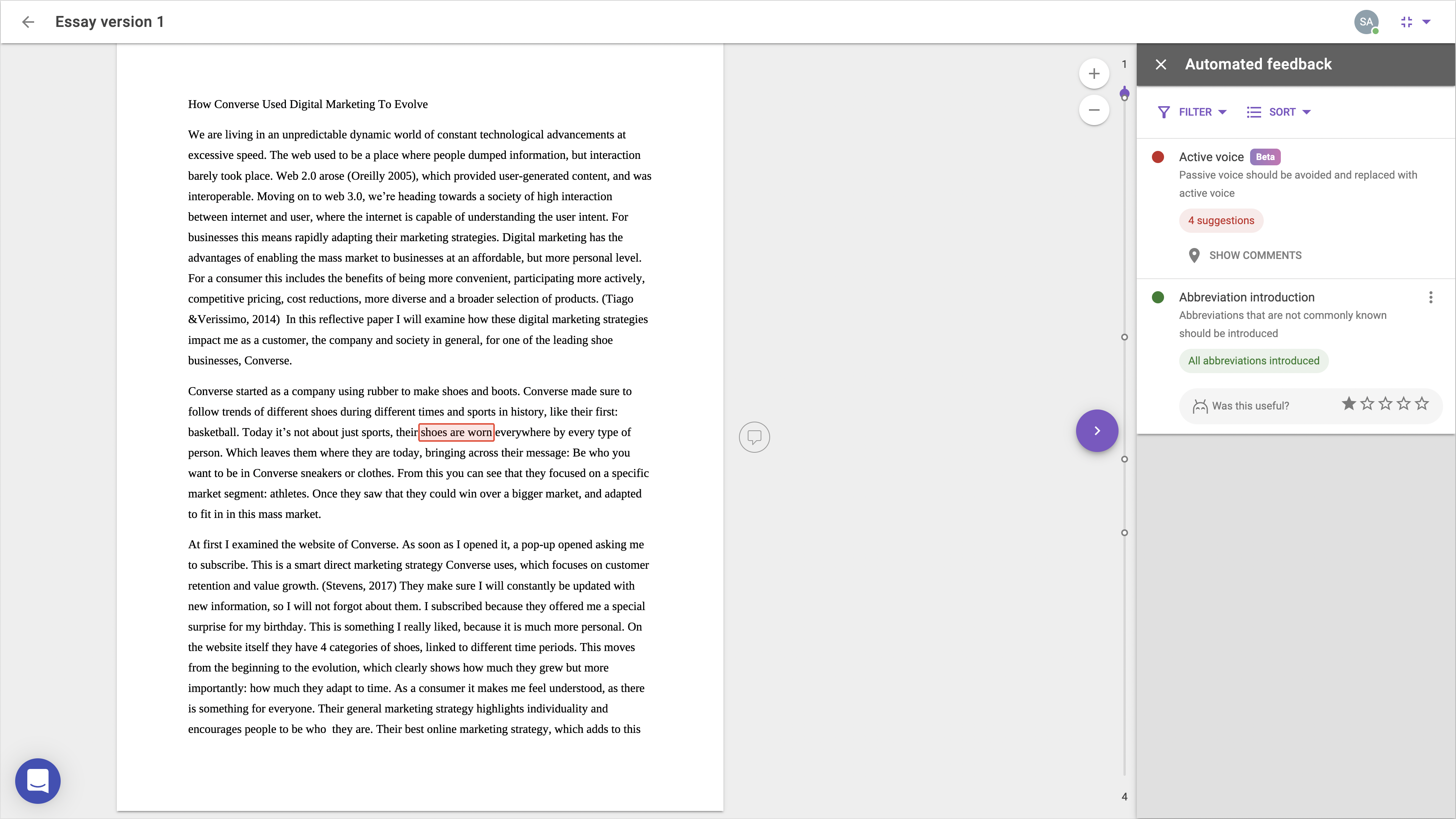Viewport: 1456px width, 819px height.
Task: Click All abbreviations introduced chip
Action: [1253, 361]
